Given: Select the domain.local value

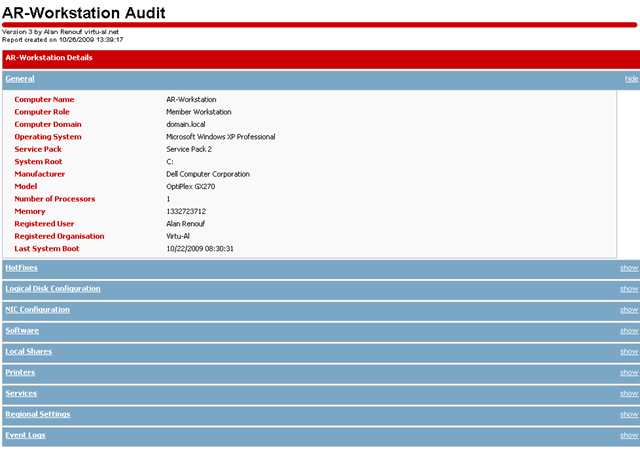Looking at the screenshot, I should click(186, 125).
